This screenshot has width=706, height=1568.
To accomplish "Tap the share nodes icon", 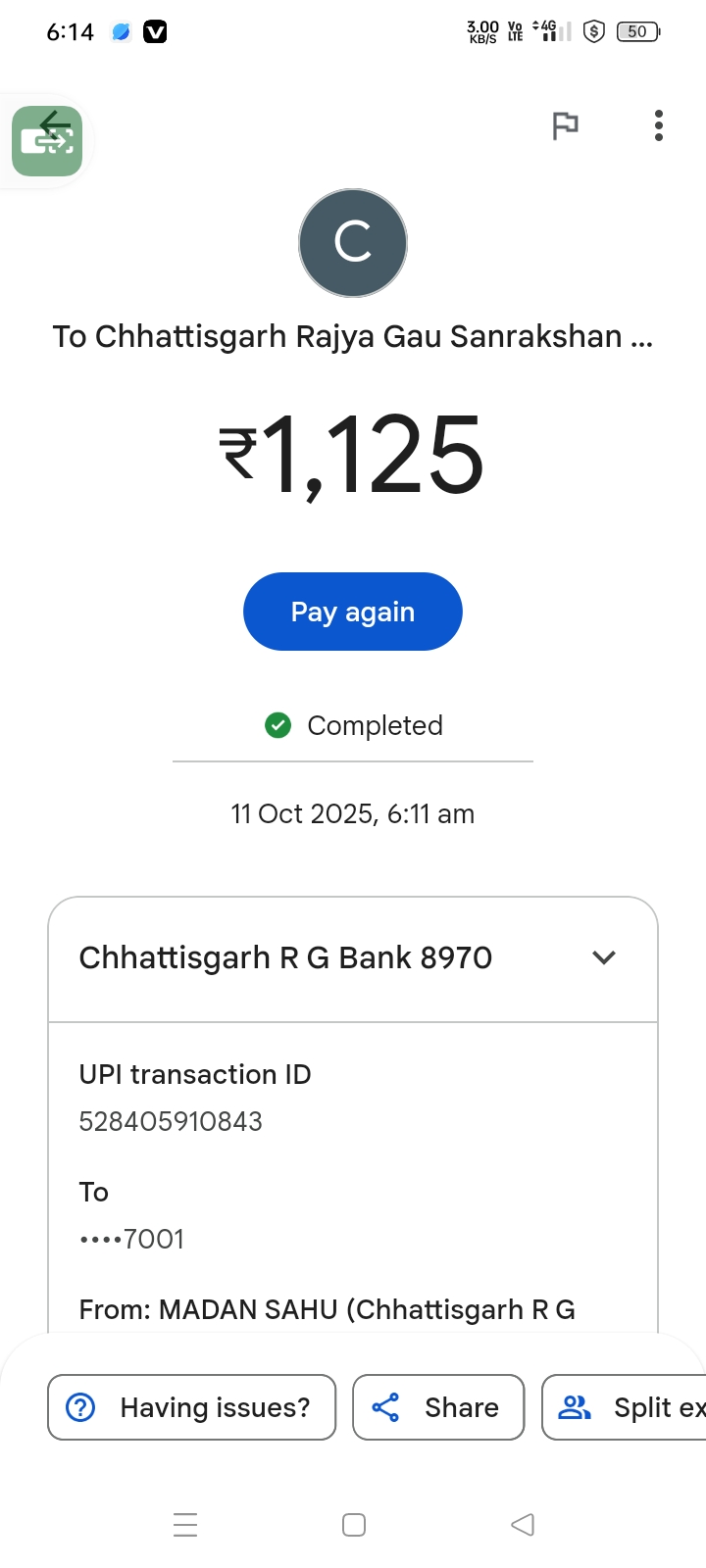I will point(385,1407).
